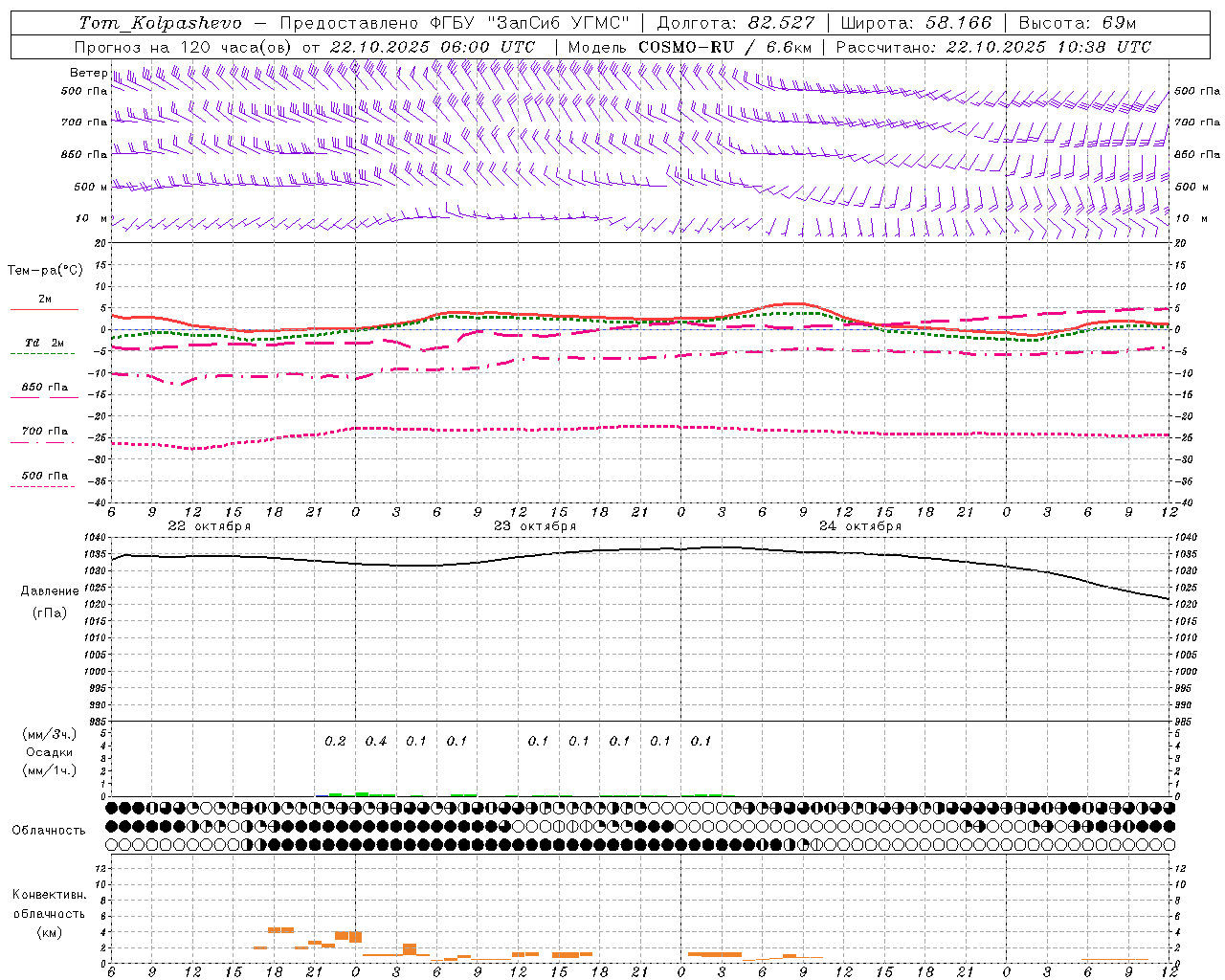The height and width of the screenshot is (980, 1225).
Task: Click the forecast start time 22.10.2025 06:00 UTC
Action: tap(433, 47)
